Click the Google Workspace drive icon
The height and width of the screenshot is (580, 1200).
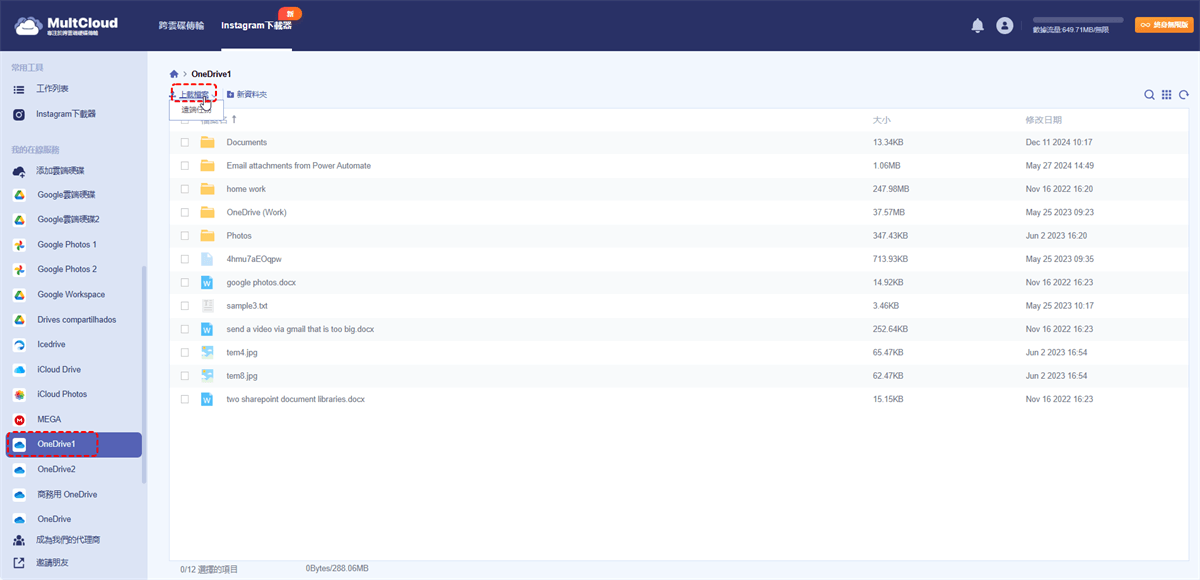coord(19,295)
